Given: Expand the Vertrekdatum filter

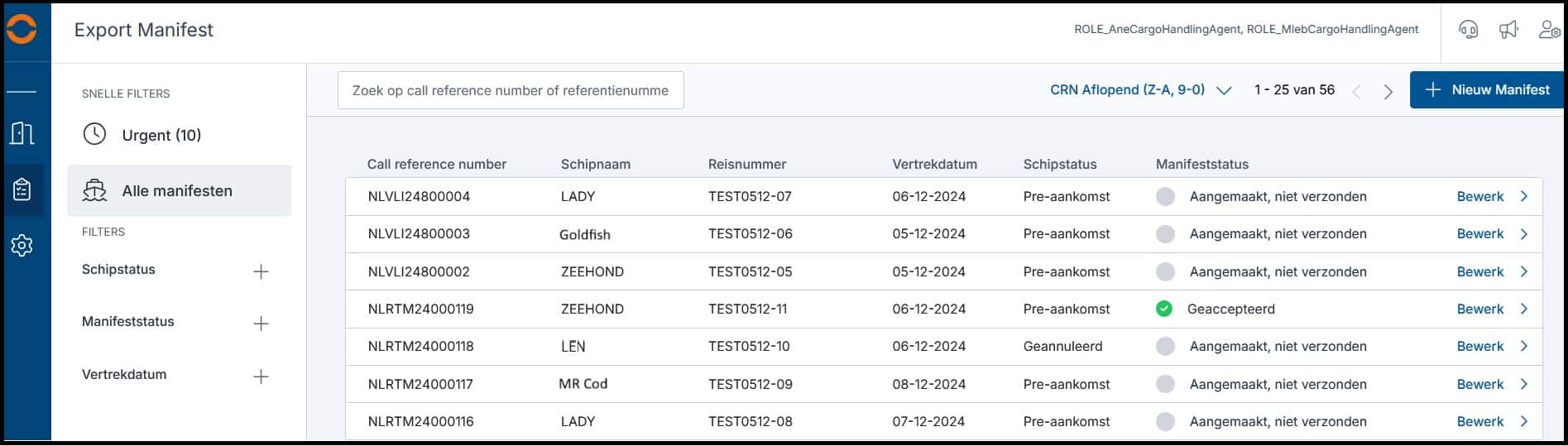Looking at the screenshot, I should point(261,376).
